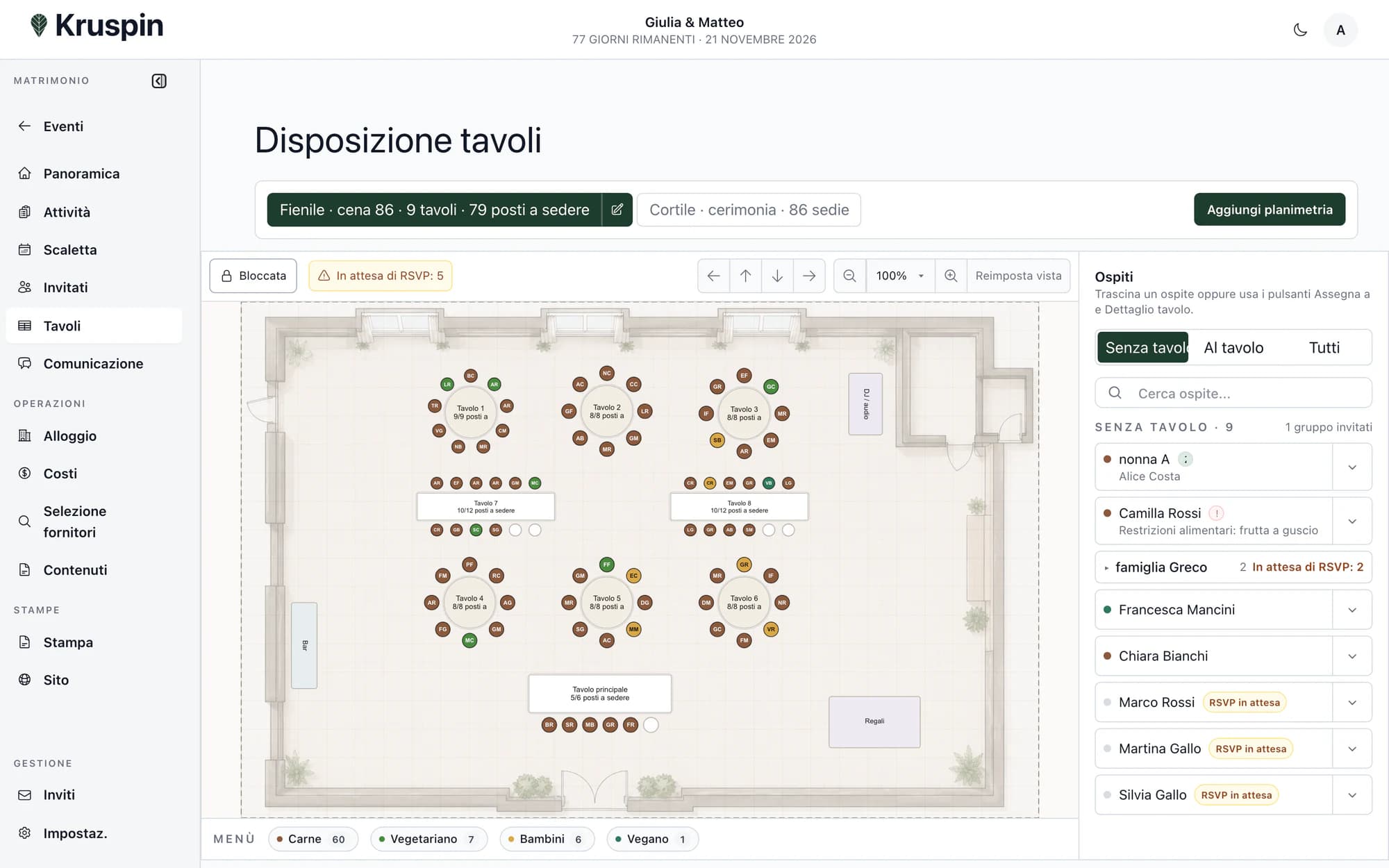Click Bambini 6 menu chip
This screenshot has height=868, width=1389.
[x=547, y=839]
